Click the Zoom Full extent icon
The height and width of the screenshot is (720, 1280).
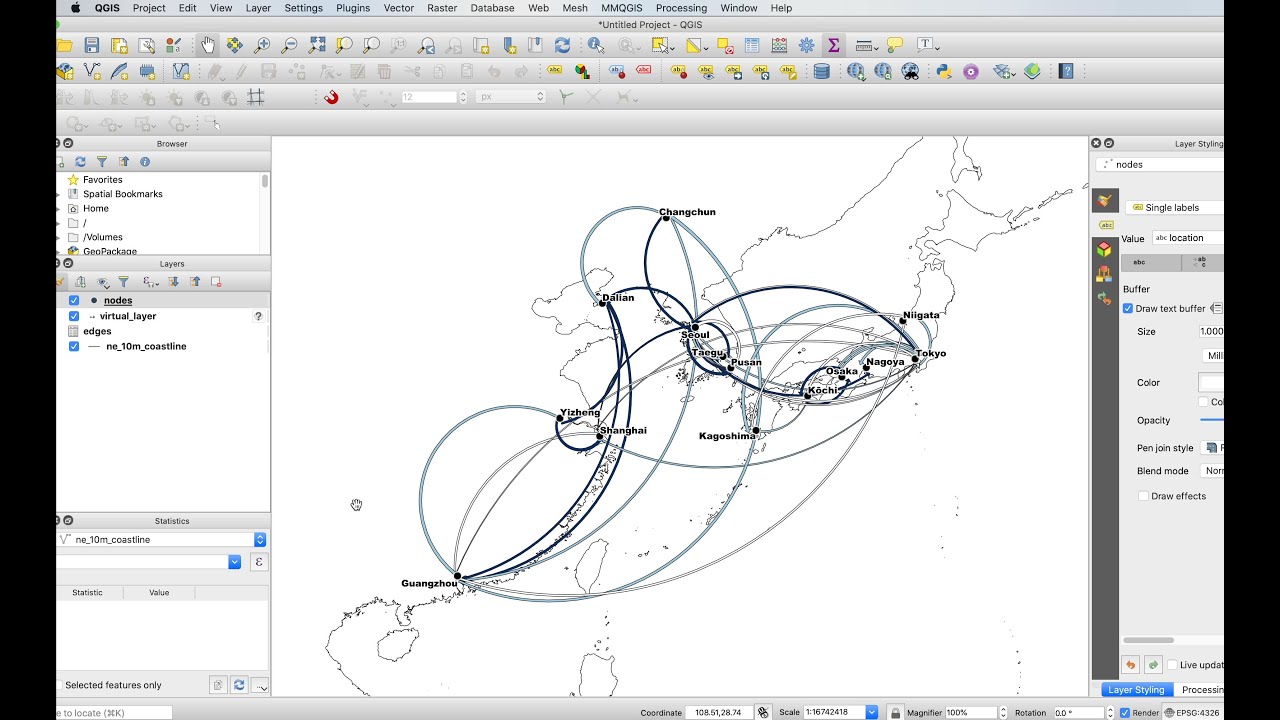click(317, 45)
